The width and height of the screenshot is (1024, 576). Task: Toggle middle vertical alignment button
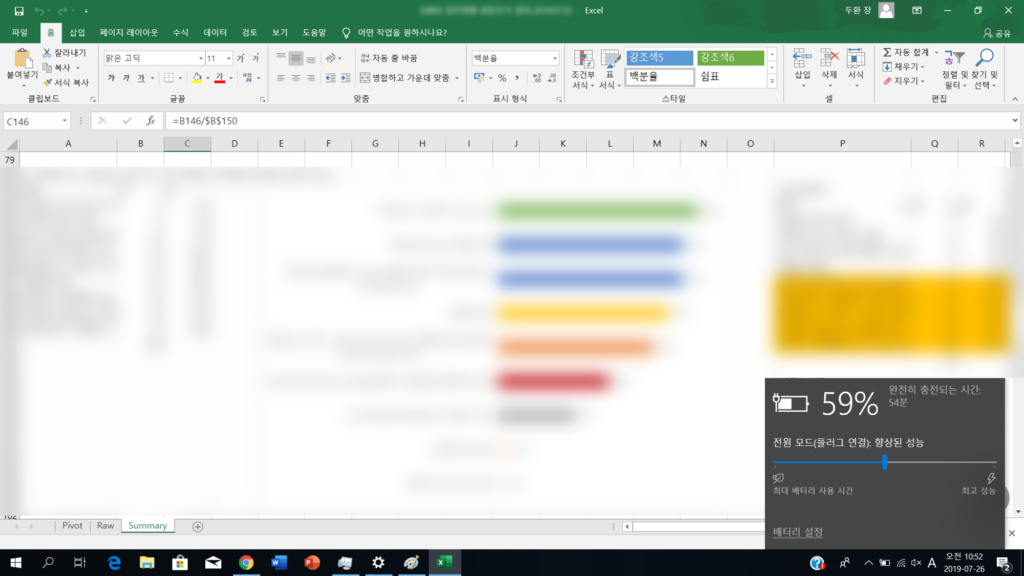[x=296, y=58]
